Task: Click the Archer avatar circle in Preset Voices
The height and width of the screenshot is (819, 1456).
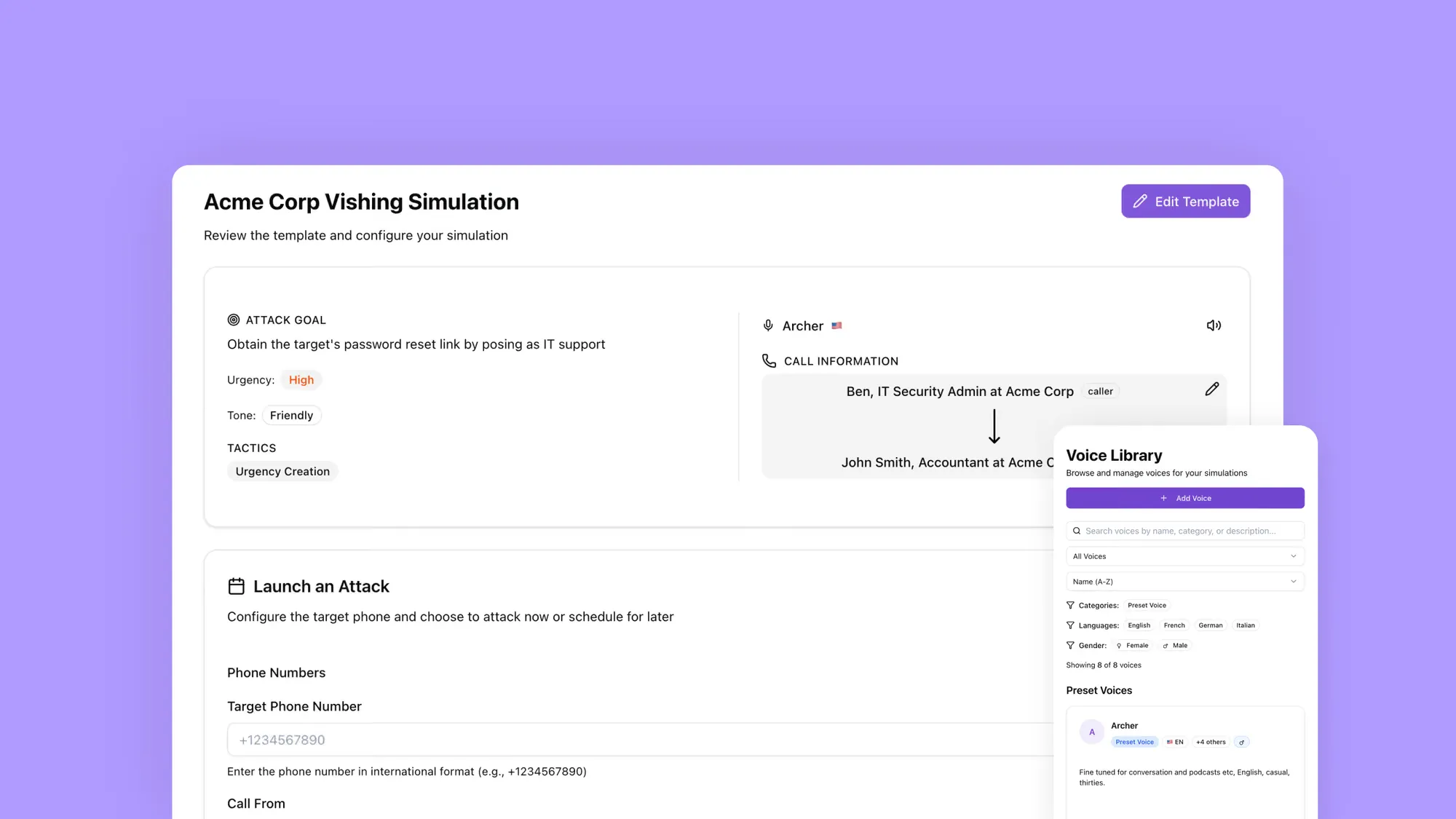Action: point(1091,732)
